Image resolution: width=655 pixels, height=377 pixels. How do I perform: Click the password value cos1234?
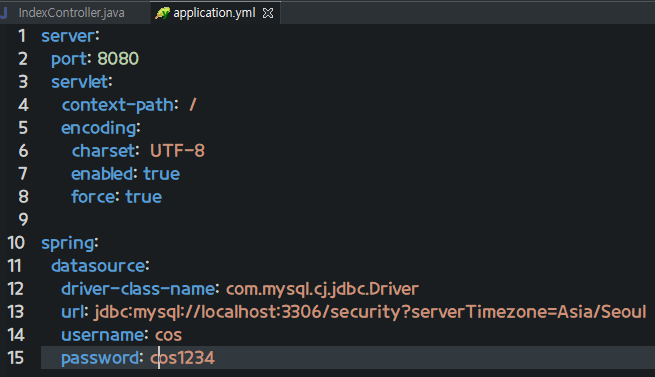183,358
